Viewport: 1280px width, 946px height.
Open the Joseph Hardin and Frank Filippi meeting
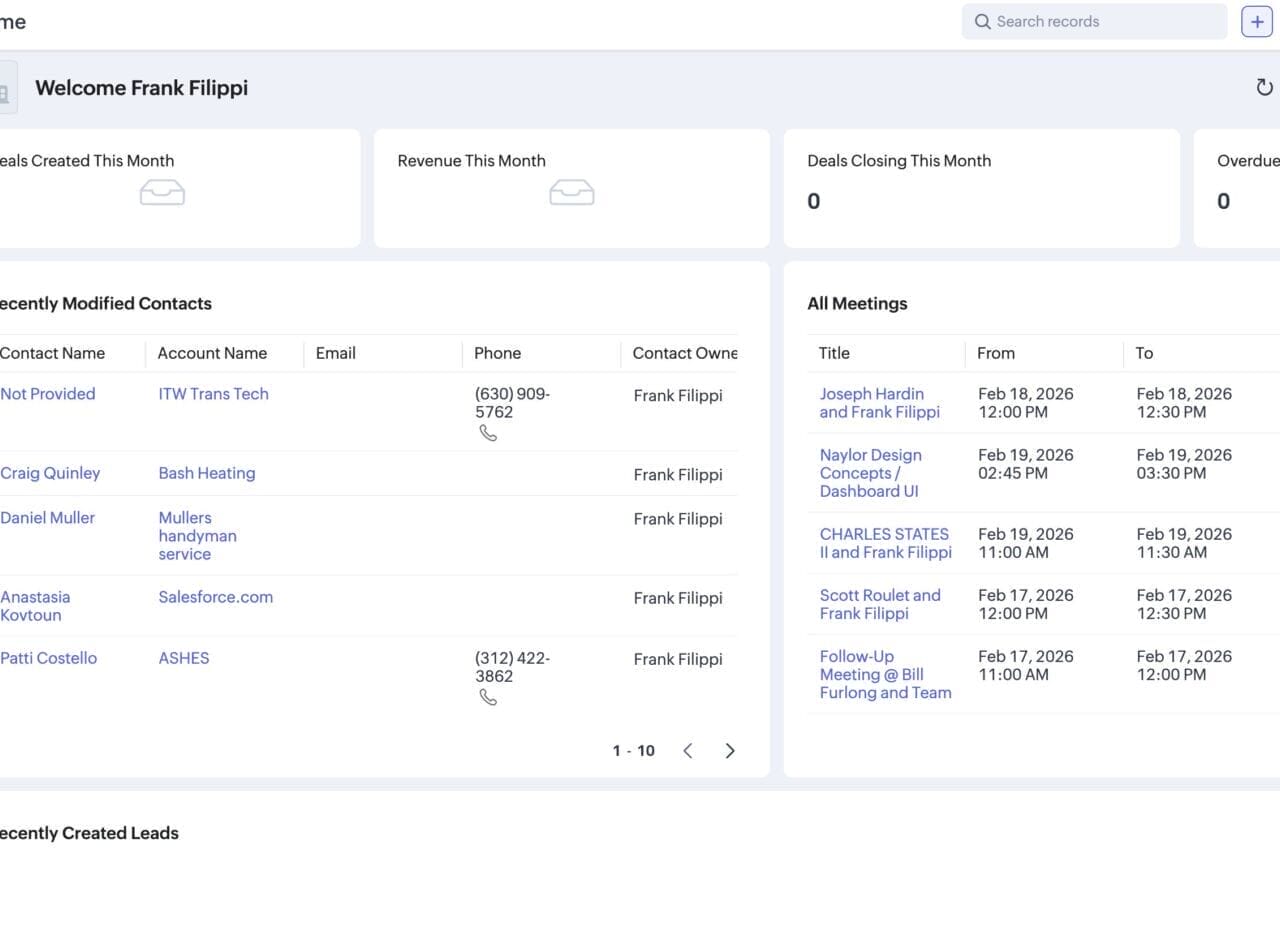tap(879, 403)
